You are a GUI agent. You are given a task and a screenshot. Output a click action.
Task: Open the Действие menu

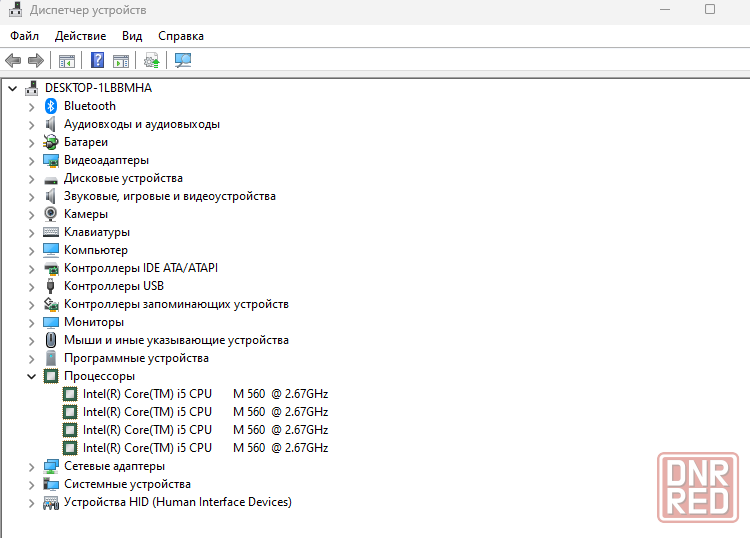(80, 36)
